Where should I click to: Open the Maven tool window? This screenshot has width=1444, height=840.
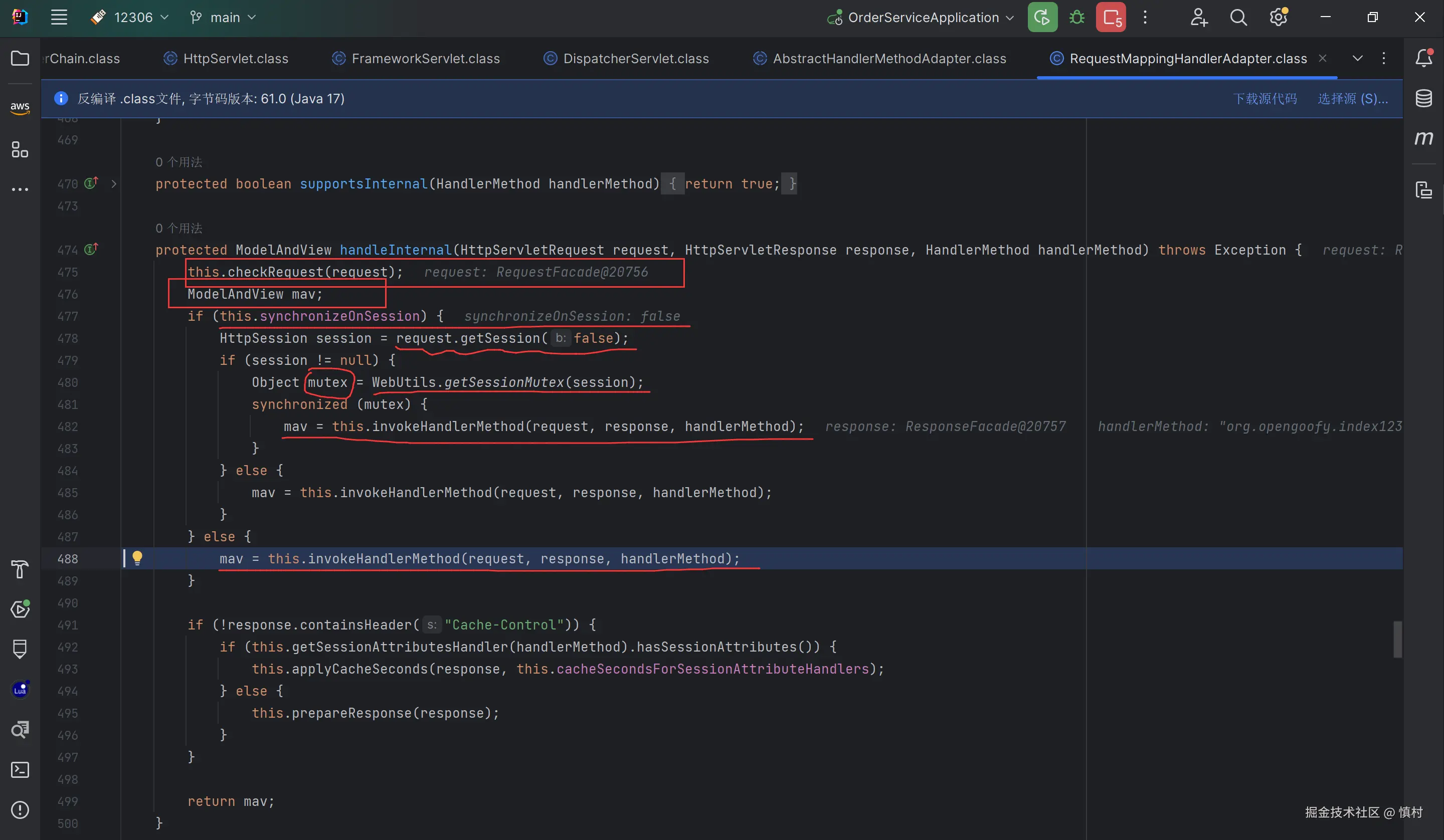point(1423,138)
